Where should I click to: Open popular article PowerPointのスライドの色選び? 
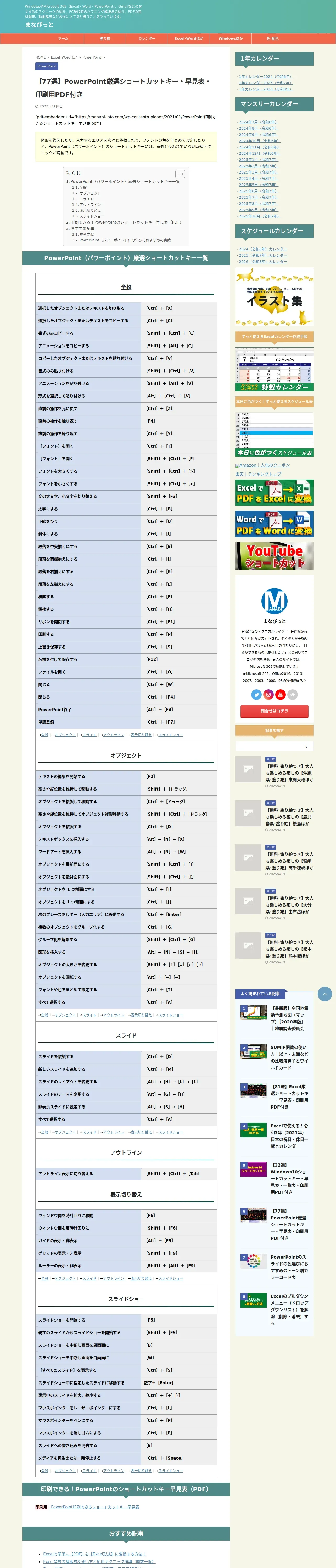290,1267
